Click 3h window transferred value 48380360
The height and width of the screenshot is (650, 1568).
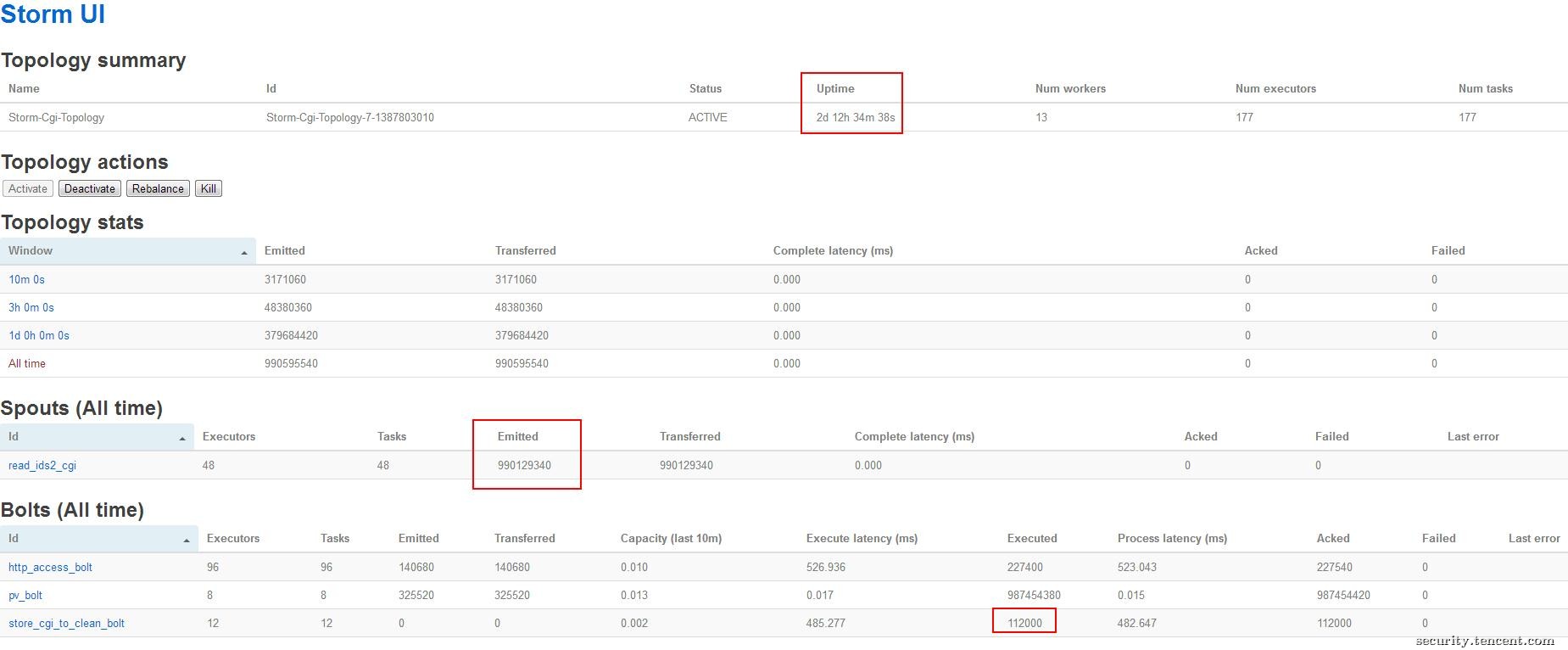pyautogui.click(x=519, y=307)
